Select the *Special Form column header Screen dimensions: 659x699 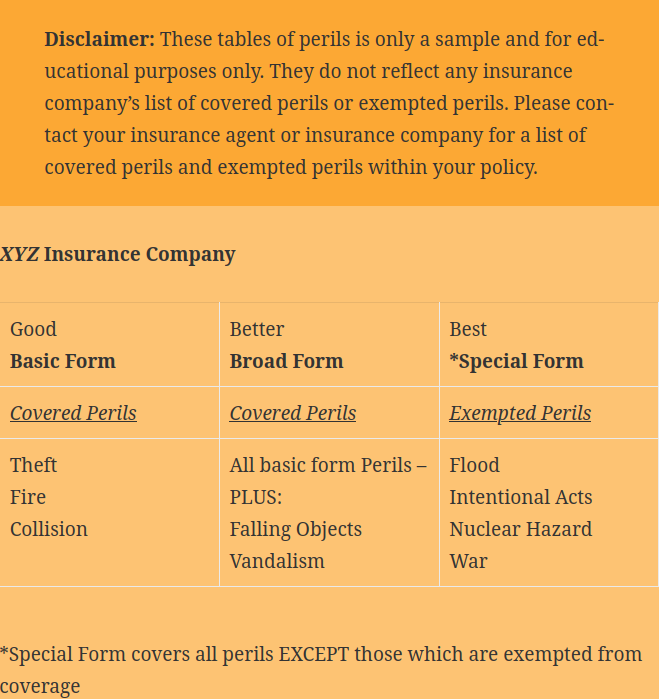pos(516,361)
